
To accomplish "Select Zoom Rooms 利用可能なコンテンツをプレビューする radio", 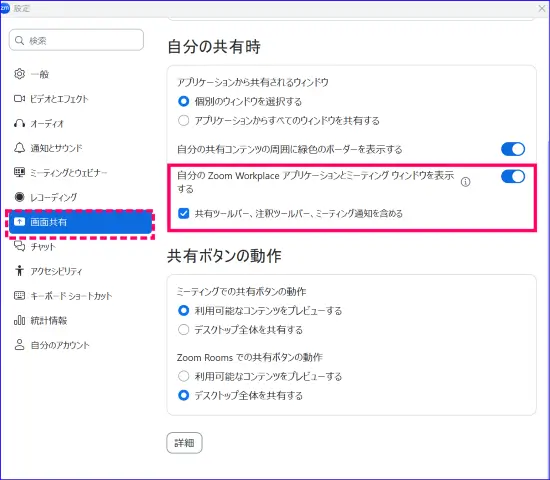I will click(x=183, y=376).
